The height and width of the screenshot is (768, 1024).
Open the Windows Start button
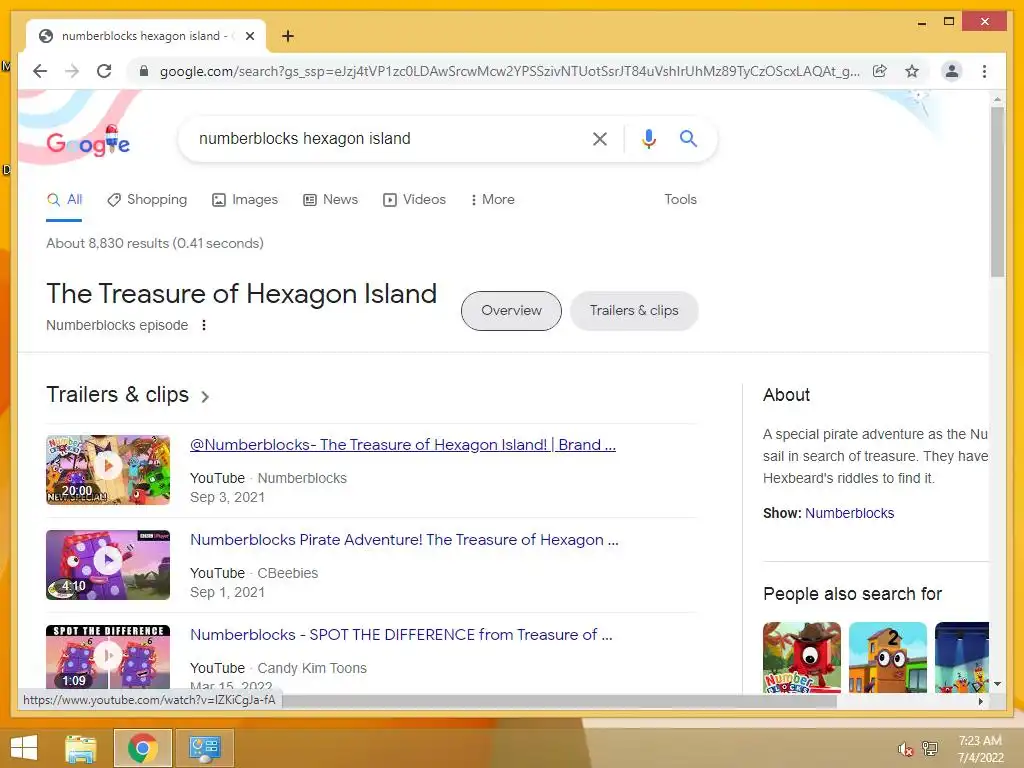click(24, 748)
